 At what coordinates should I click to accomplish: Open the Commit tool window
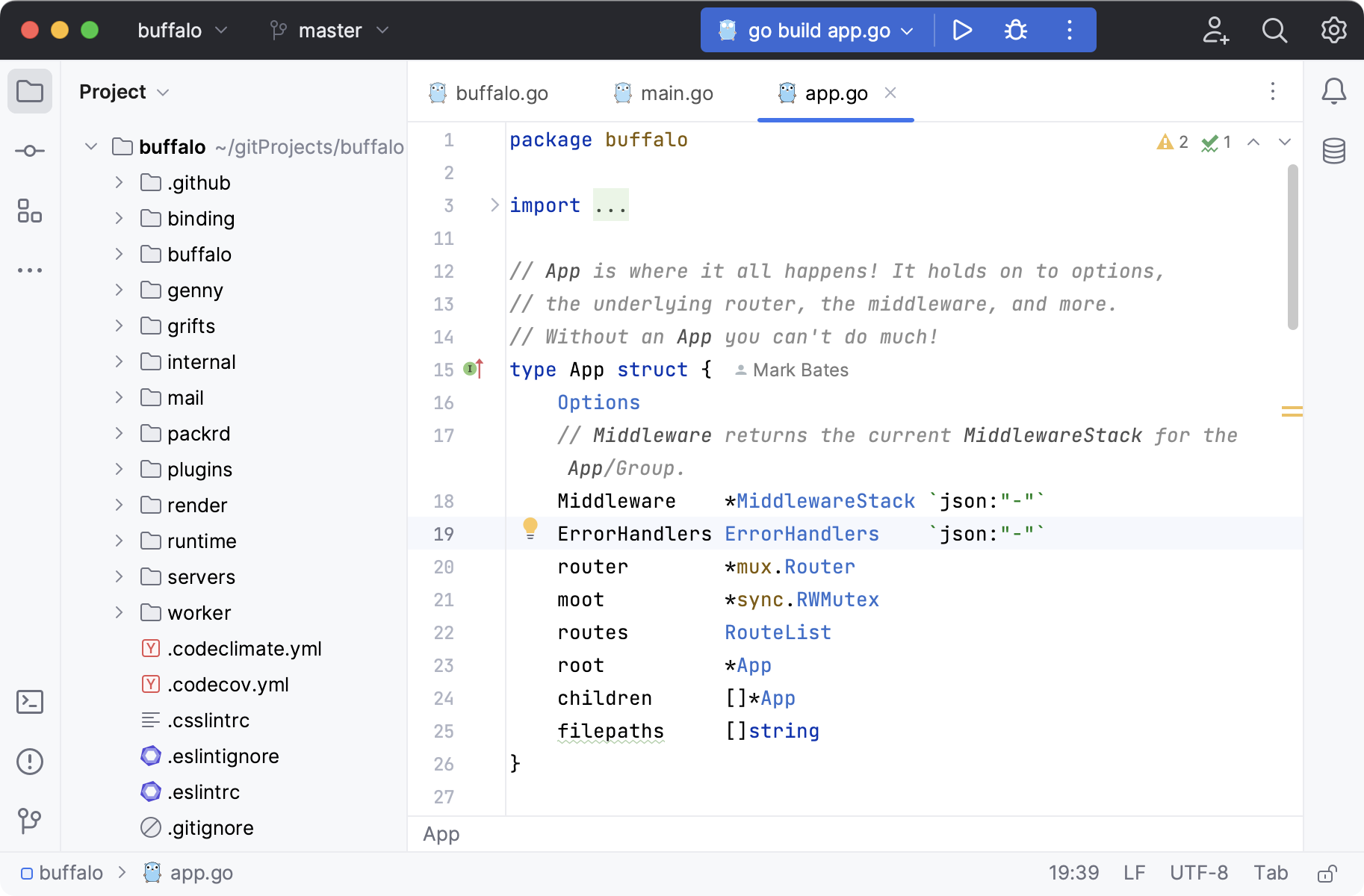pos(30,151)
